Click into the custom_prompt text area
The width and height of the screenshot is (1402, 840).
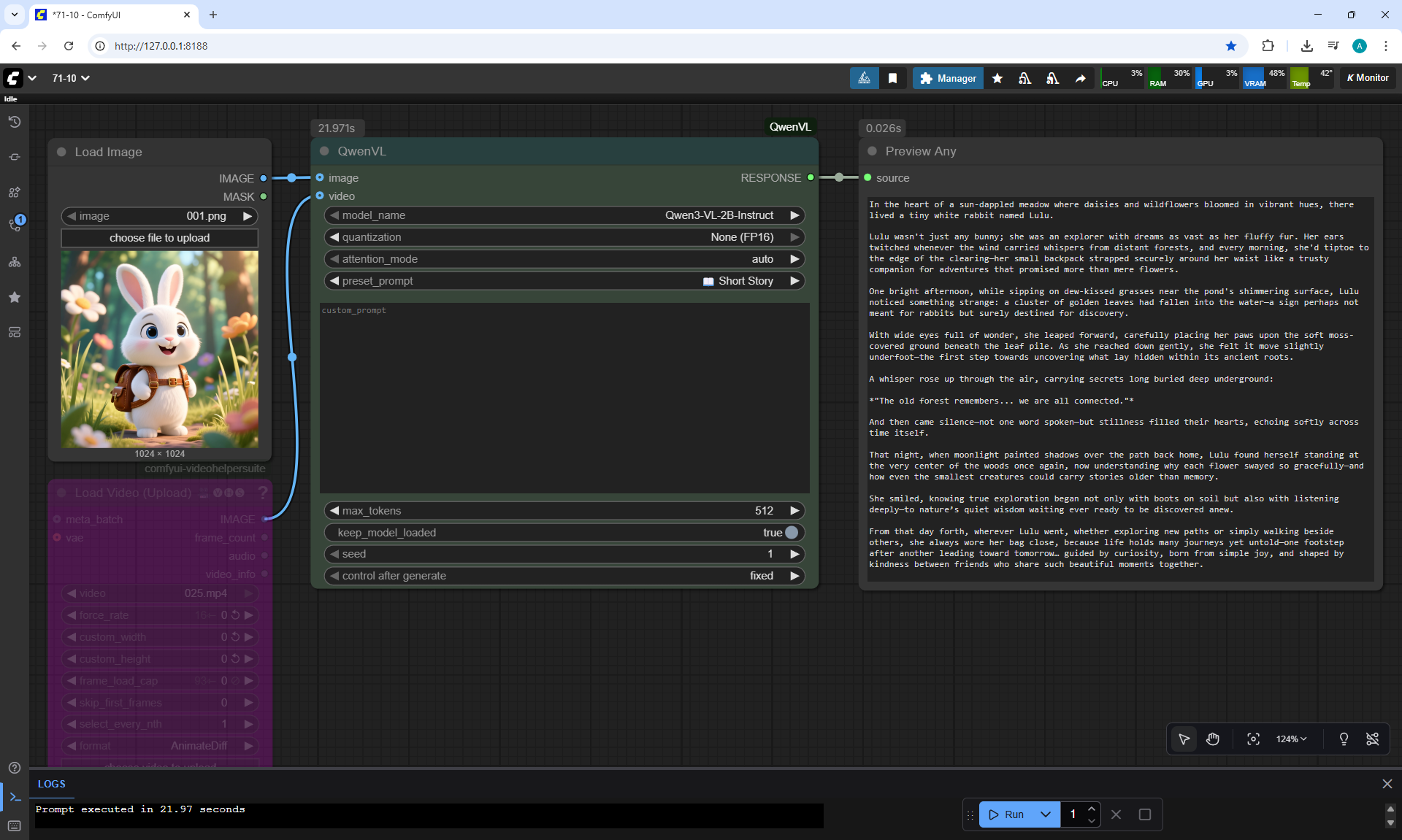(564, 398)
